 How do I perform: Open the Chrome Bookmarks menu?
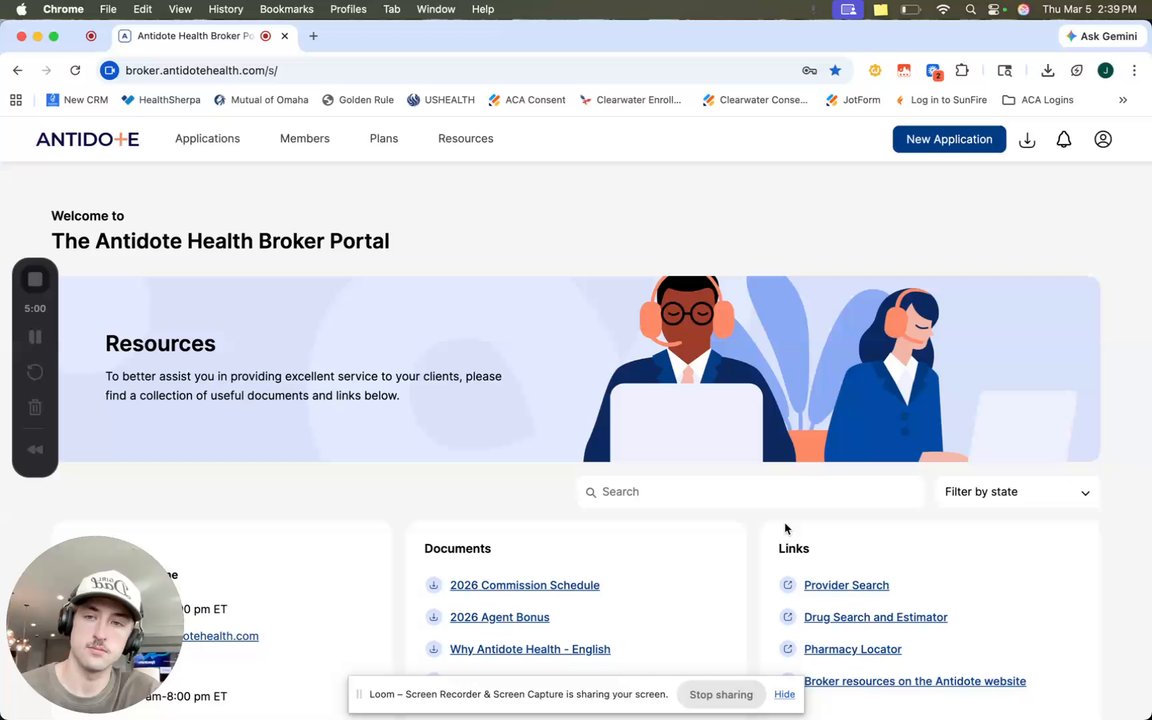[287, 10]
